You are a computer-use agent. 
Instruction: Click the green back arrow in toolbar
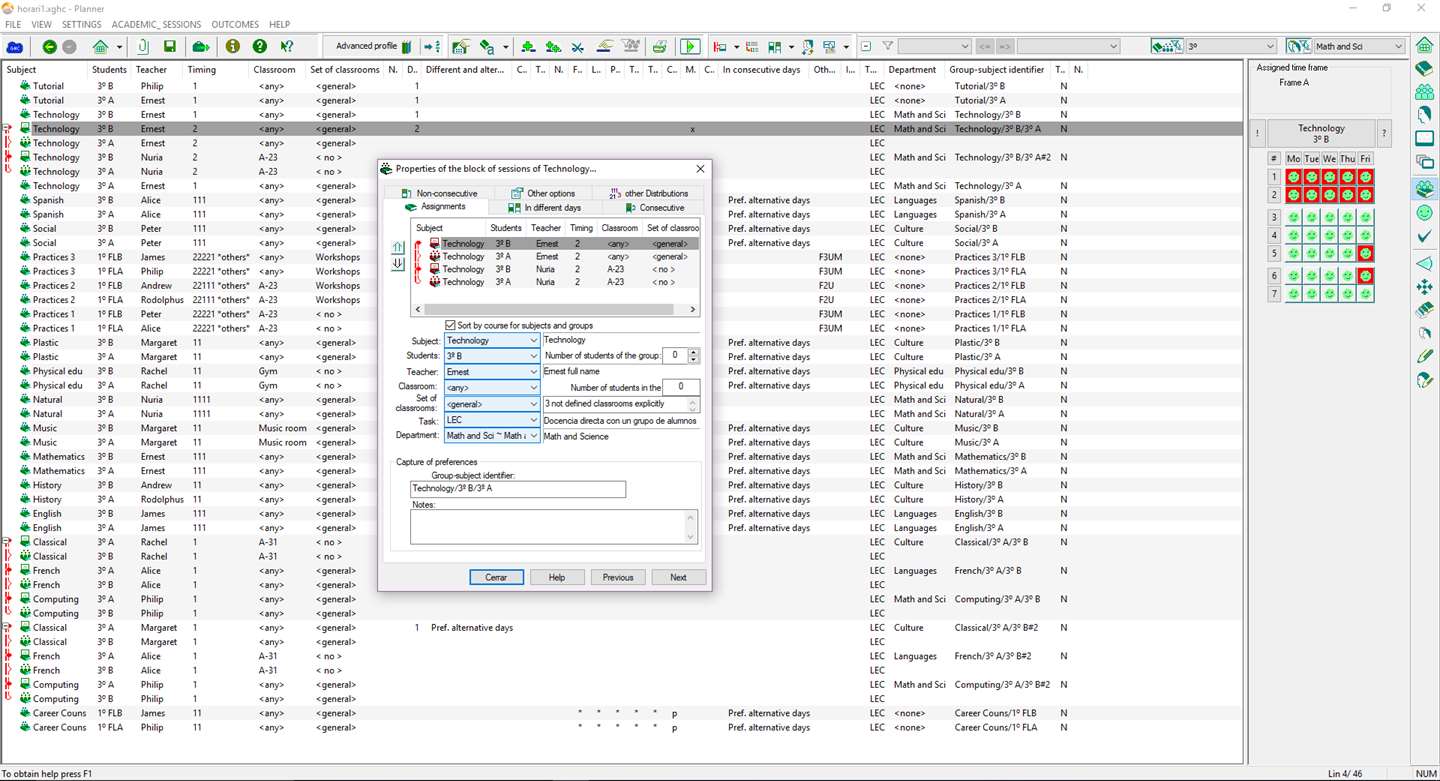(49, 47)
